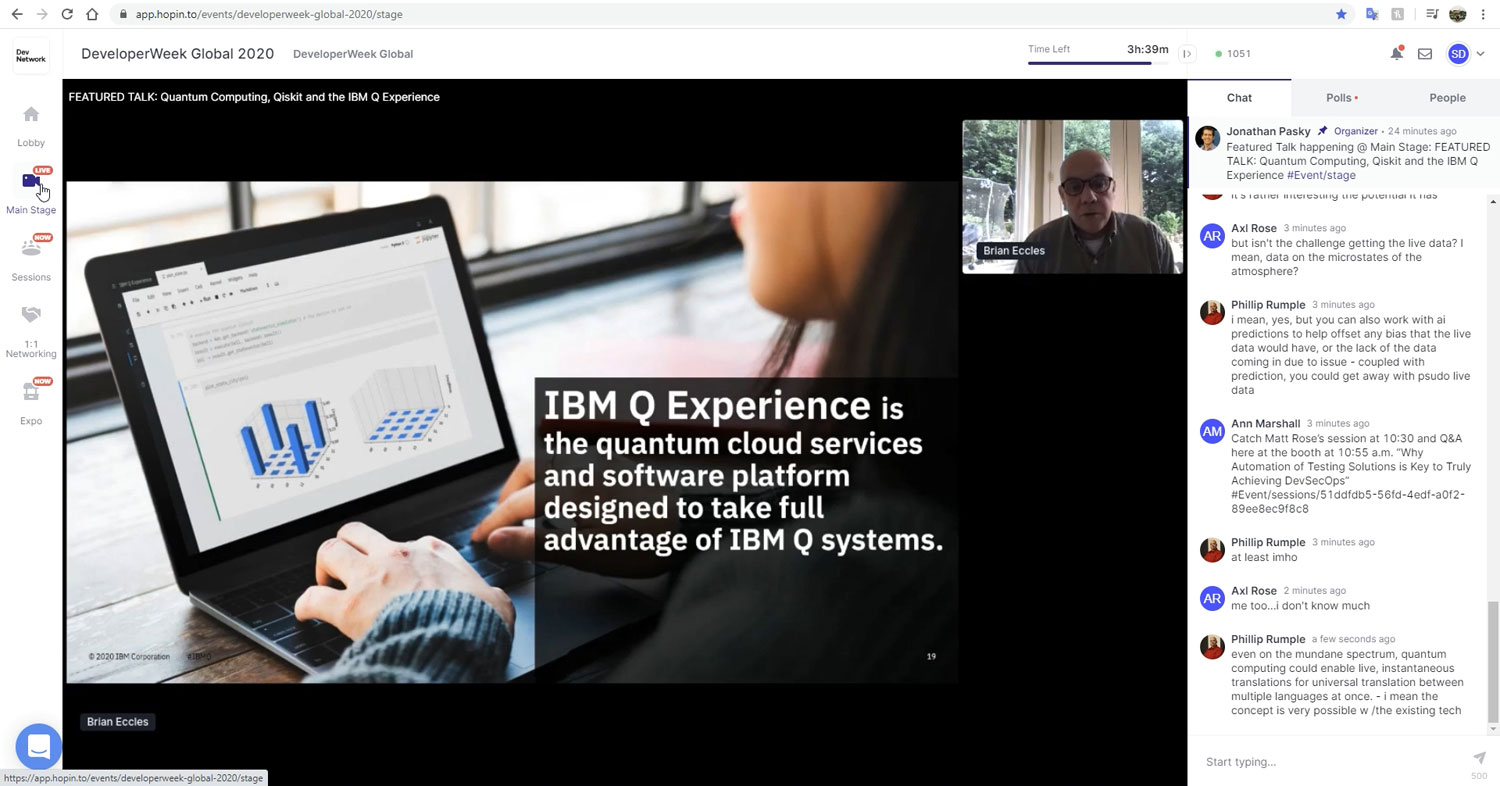Click the address bar lock icon
This screenshot has height=786, width=1500.
[x=122, y=14]
